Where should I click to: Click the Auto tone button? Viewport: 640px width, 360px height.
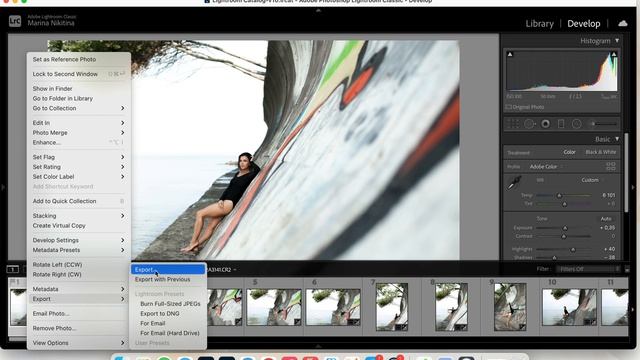606,219
